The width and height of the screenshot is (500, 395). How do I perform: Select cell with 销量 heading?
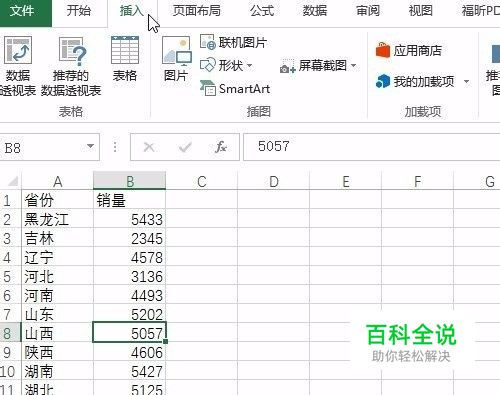point(129,200)
